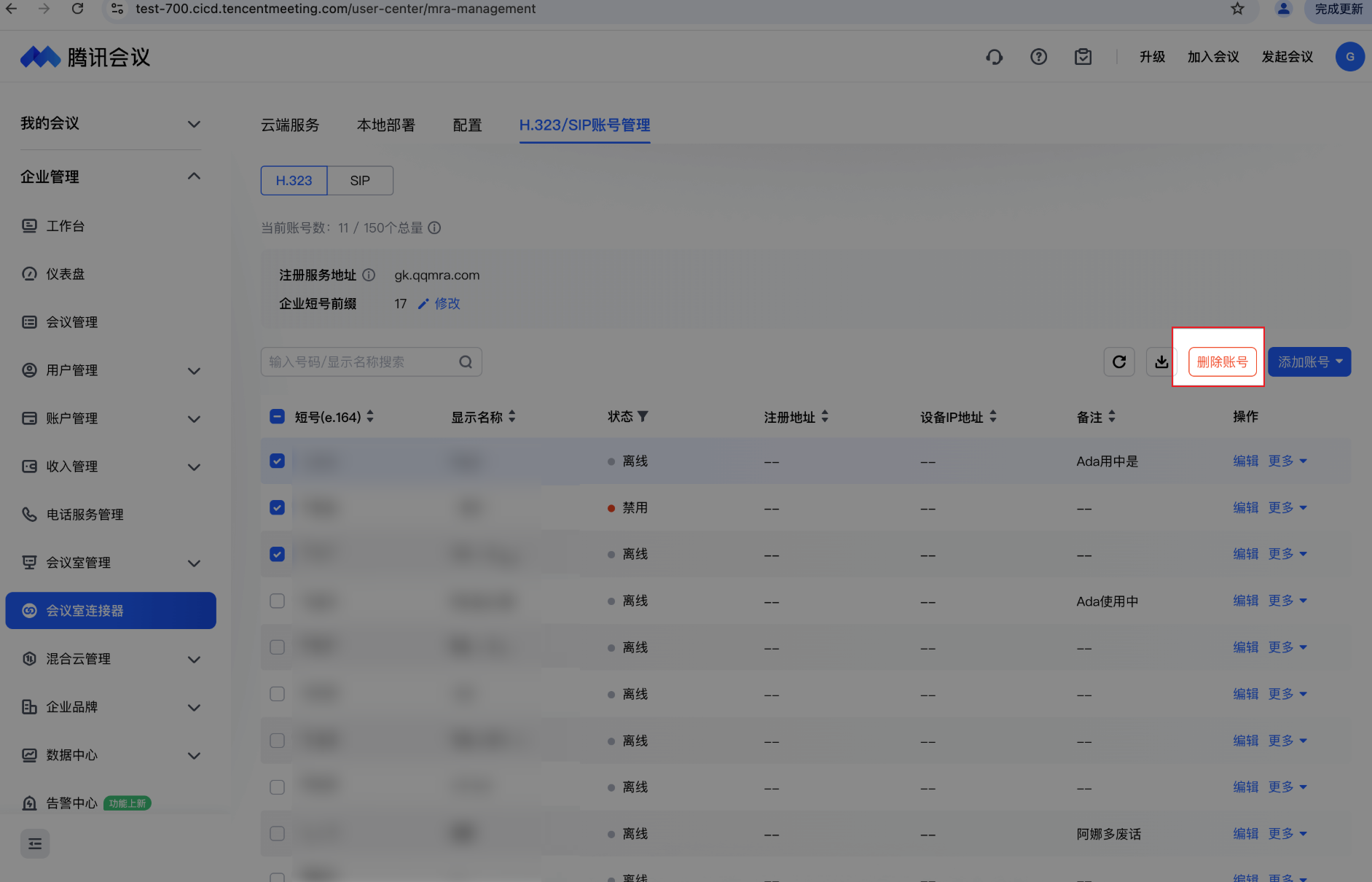Collapse 企业管理 section
This screenshot has height=882, width=1372.
click(x=194, y=176)
